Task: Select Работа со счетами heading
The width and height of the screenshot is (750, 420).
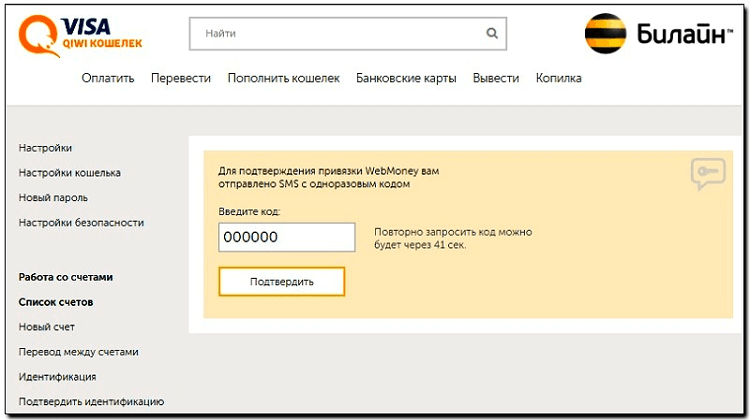Action: 66,277
